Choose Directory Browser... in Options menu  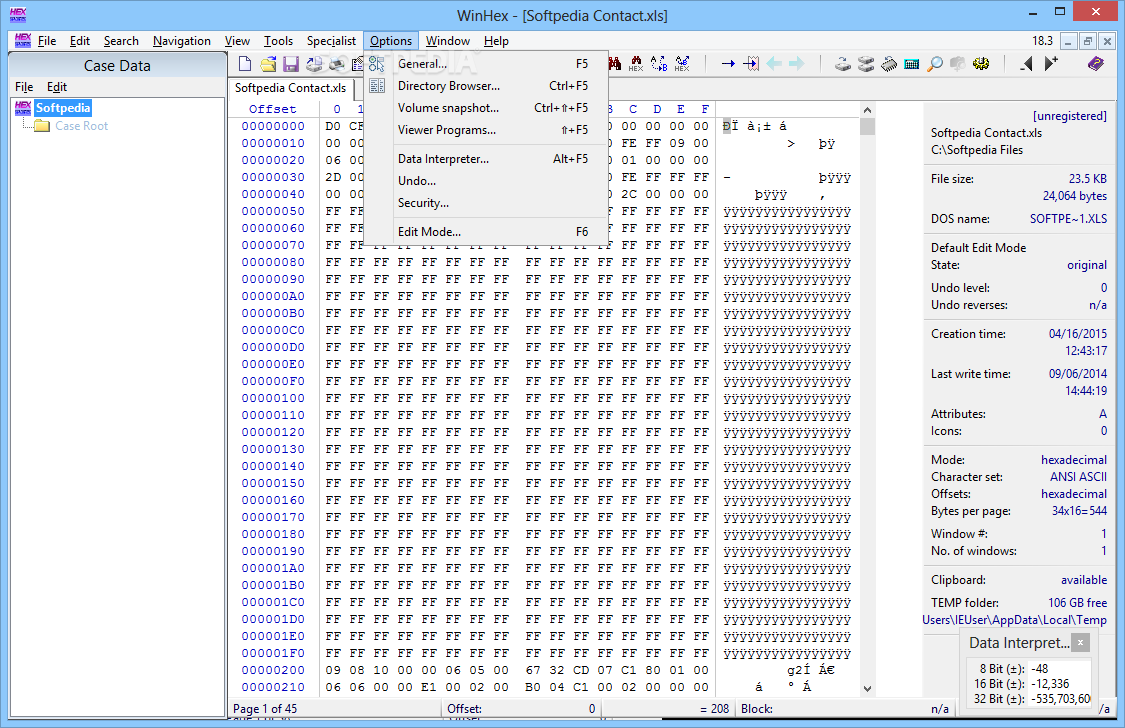[486, 86]
